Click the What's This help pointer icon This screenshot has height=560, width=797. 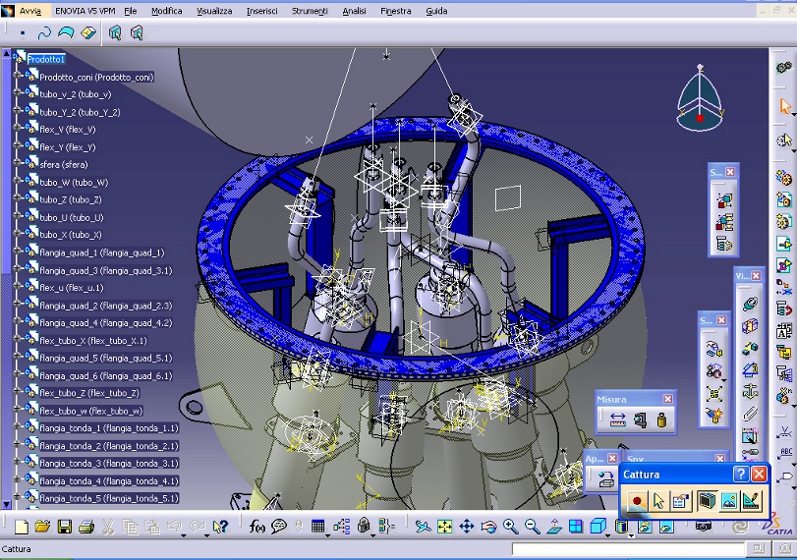click(x=220, y=526)
